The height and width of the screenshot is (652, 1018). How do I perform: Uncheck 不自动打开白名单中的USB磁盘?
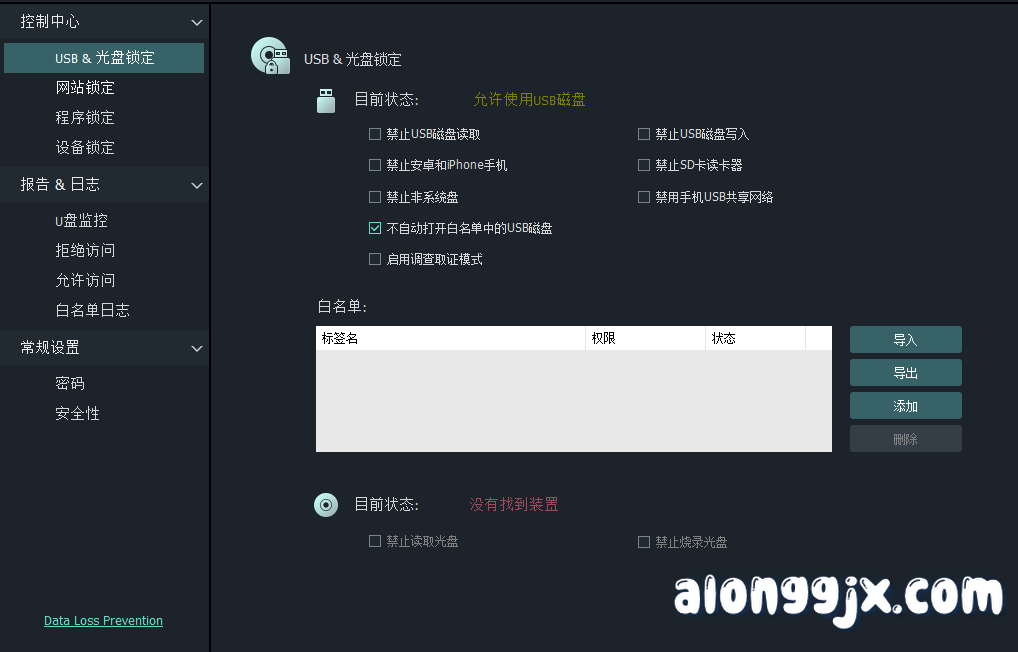(375, 227)
